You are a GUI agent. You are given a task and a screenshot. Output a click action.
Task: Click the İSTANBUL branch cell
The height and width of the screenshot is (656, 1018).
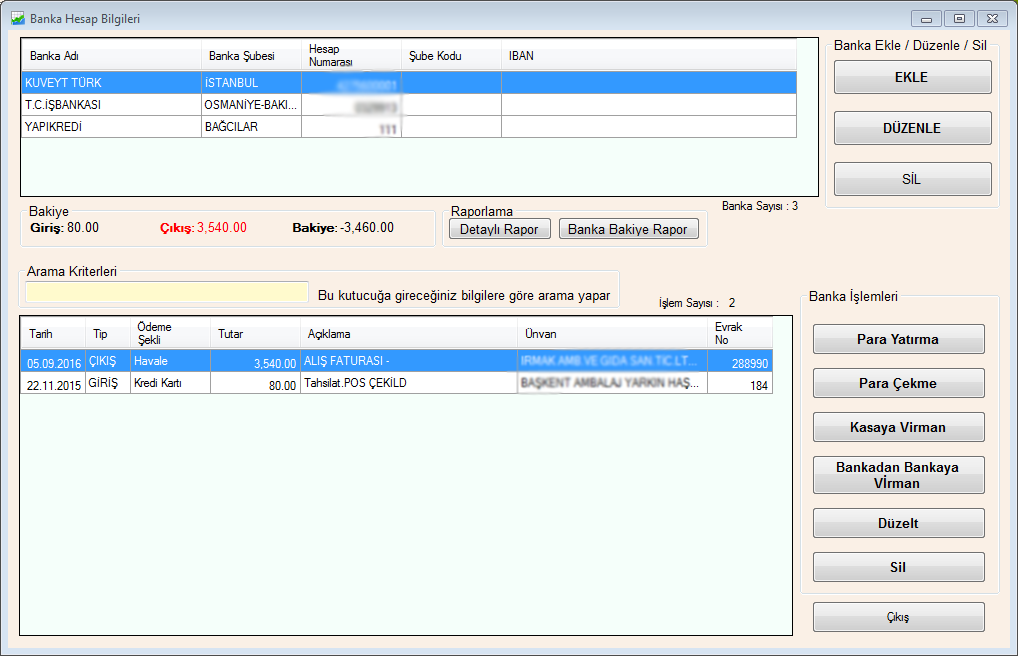point(251,82)
